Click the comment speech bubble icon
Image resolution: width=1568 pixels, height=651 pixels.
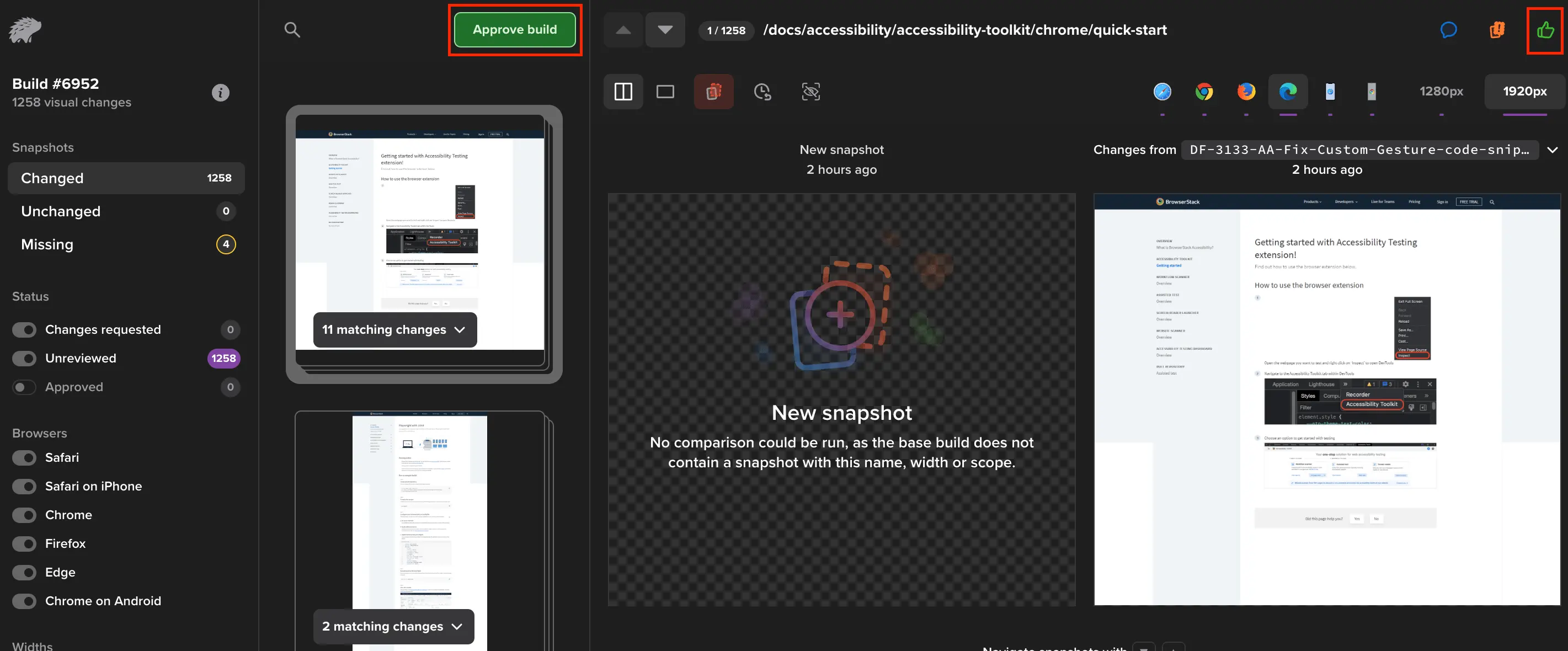[x=1448, y=30]
